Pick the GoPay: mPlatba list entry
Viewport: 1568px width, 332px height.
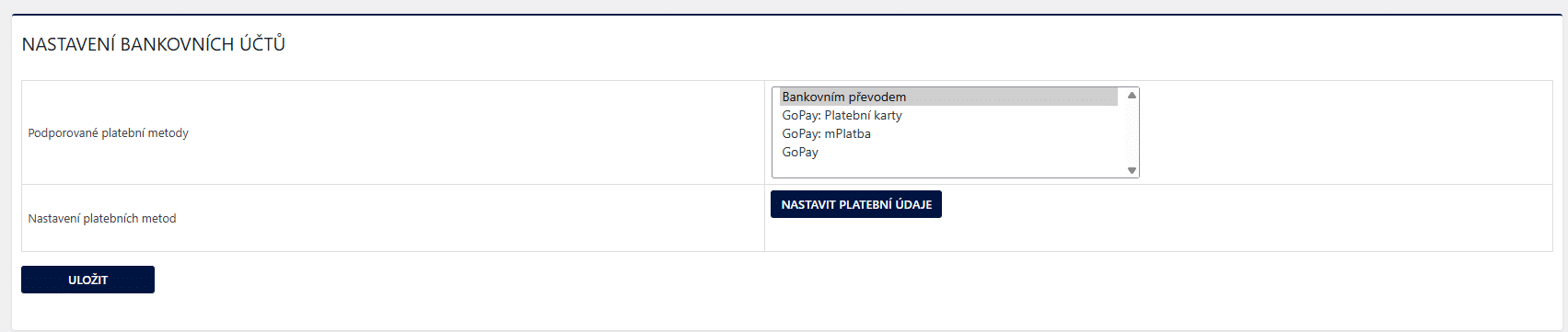[948, 133]
